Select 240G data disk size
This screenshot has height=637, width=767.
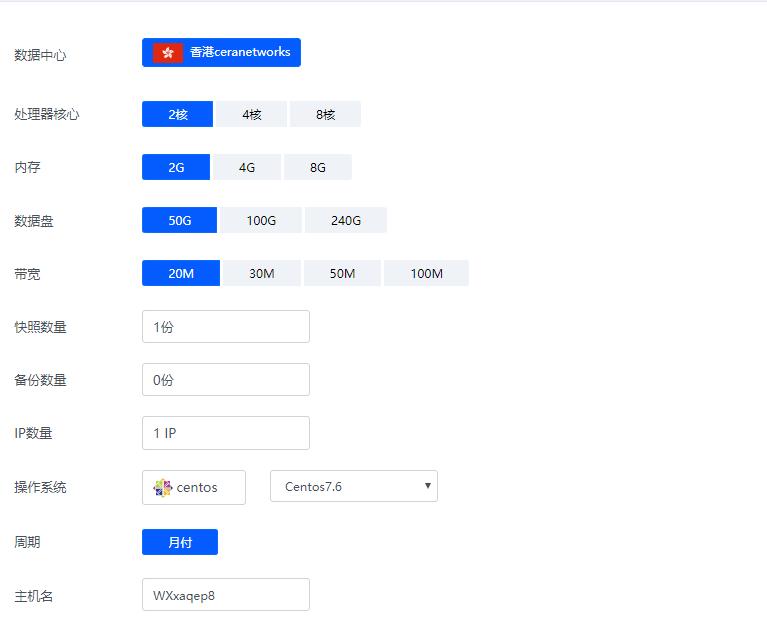tap(345, 220)
